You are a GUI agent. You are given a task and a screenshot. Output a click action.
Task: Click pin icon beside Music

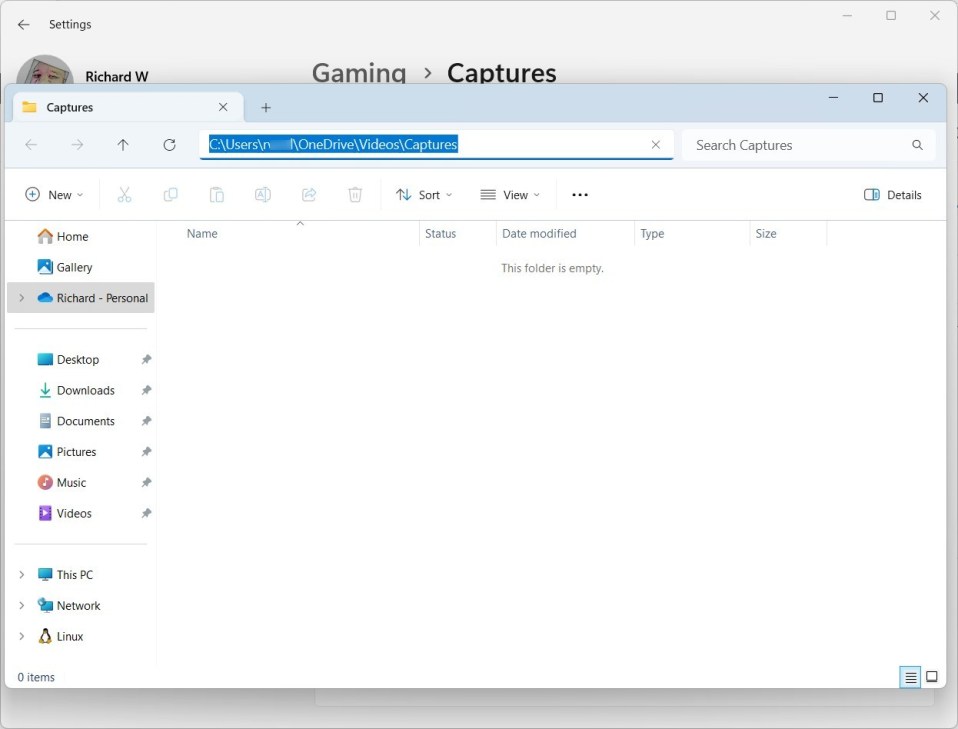(x=146, y=483)
